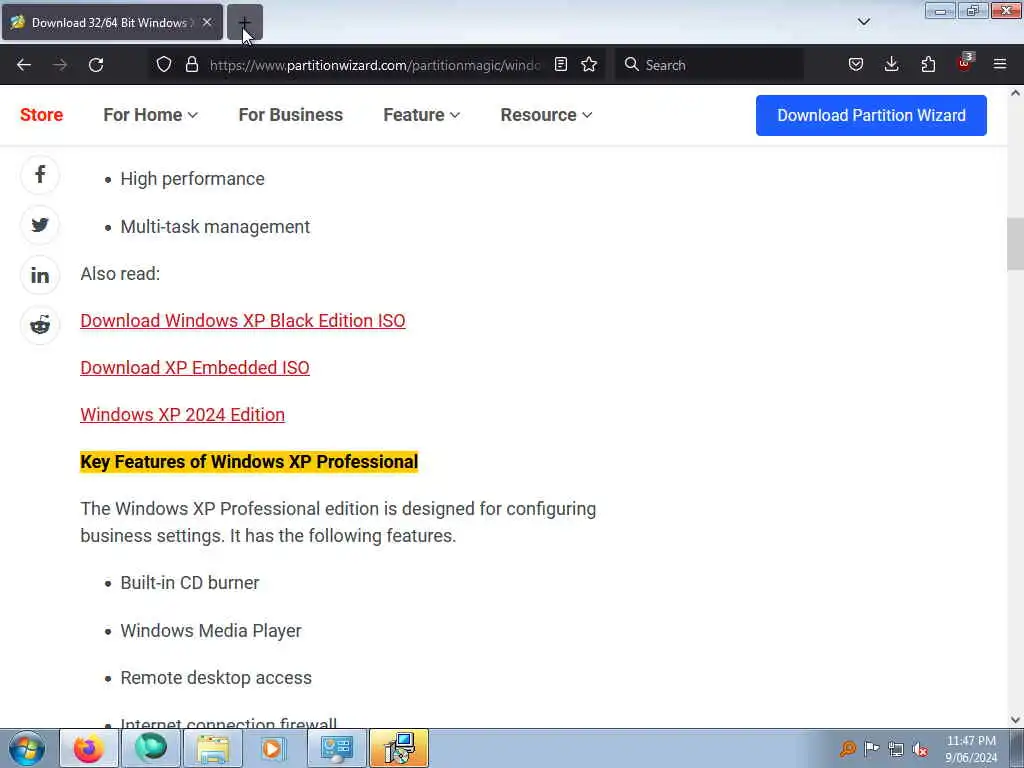Viewport: 1024px width, 768px height.
Task: Click the Also read: label
Action: [120, 274]
